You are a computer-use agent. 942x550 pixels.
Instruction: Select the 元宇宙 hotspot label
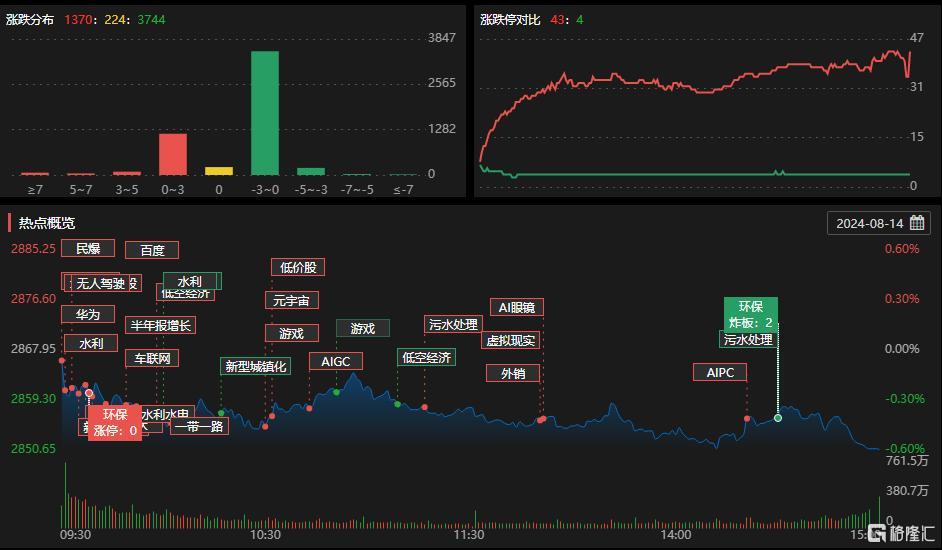[291, 300]
